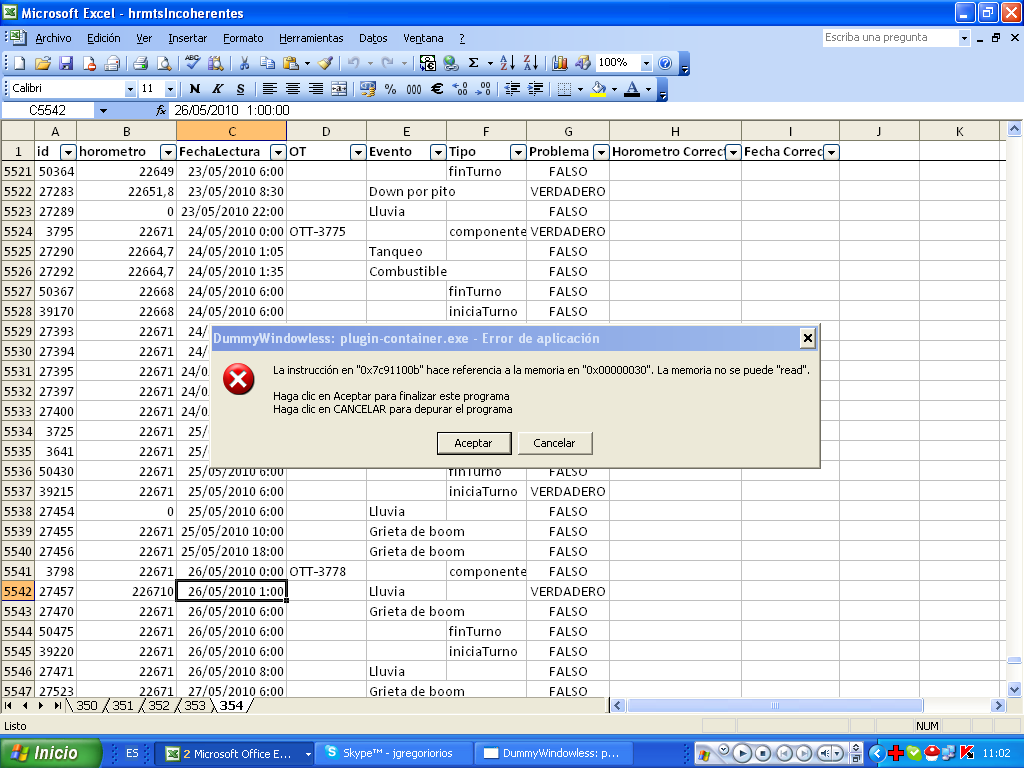
Task: Open the 100% zoom dropdown
Action: tap(646, 63)
